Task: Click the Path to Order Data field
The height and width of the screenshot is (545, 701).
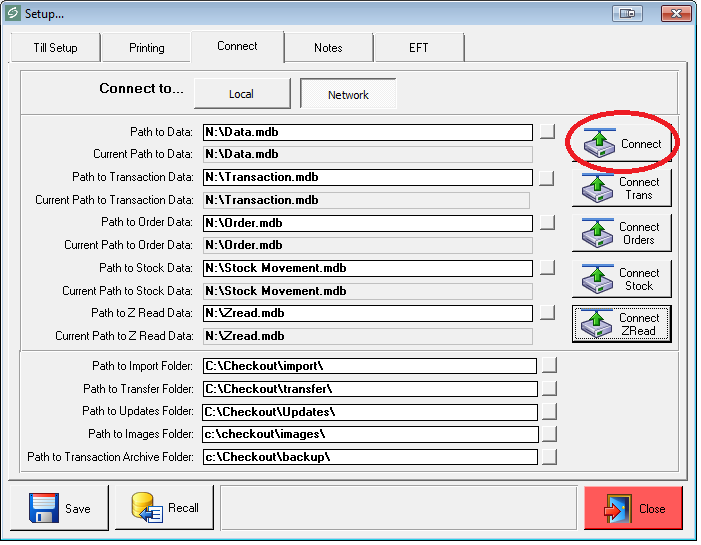Action: click(x=367, y=223)
